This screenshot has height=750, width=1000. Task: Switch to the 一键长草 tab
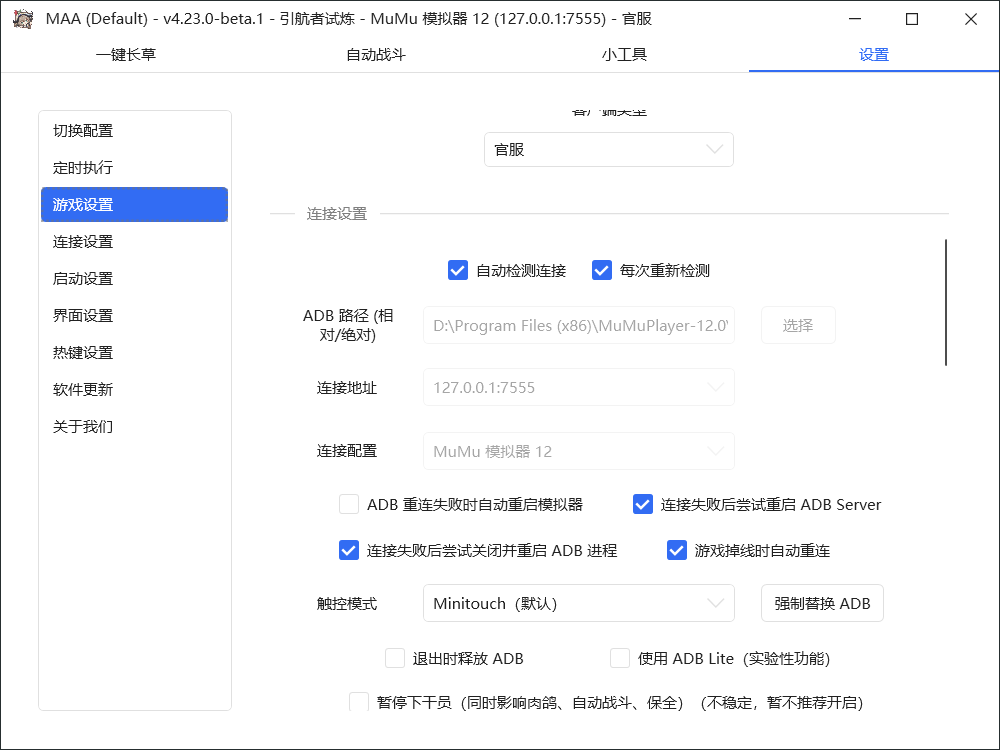(125, 55)
